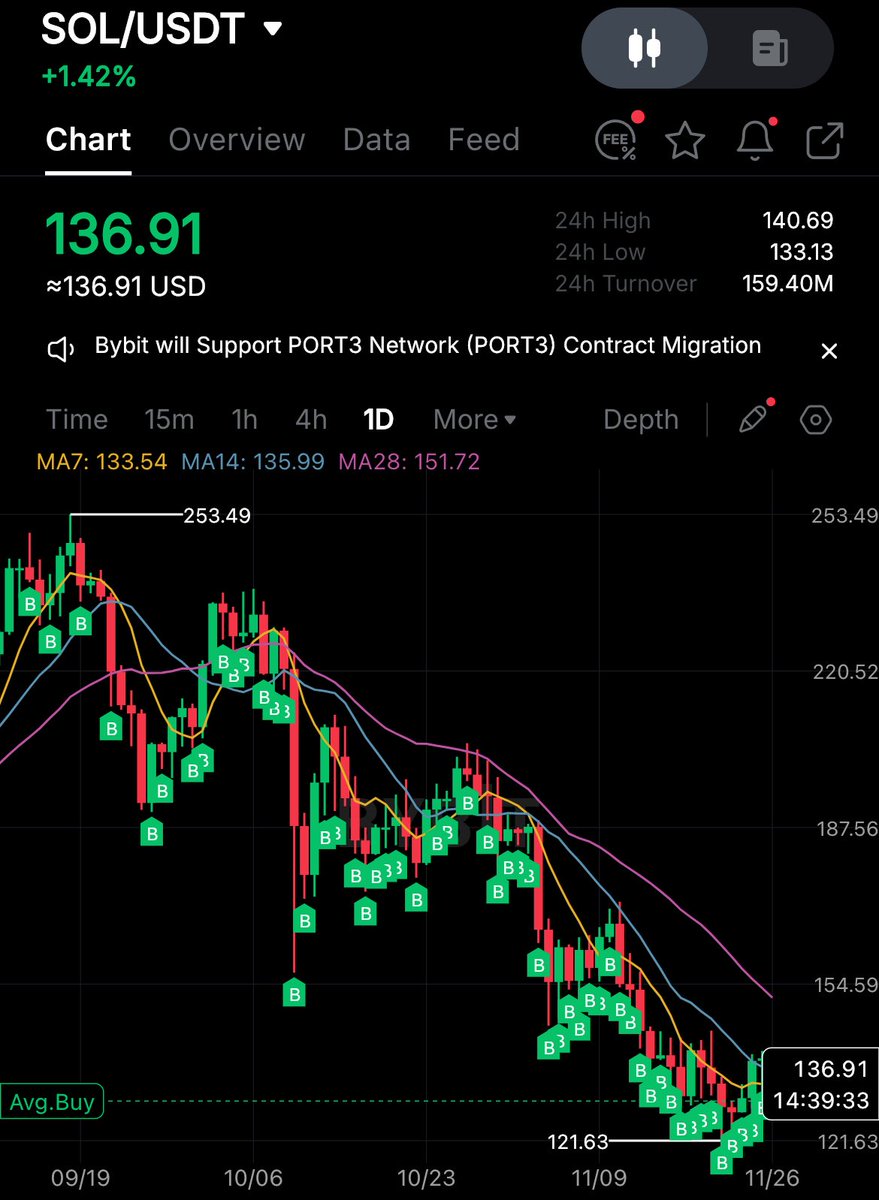Open the drawing tools pencil icon

coord(755,418)
